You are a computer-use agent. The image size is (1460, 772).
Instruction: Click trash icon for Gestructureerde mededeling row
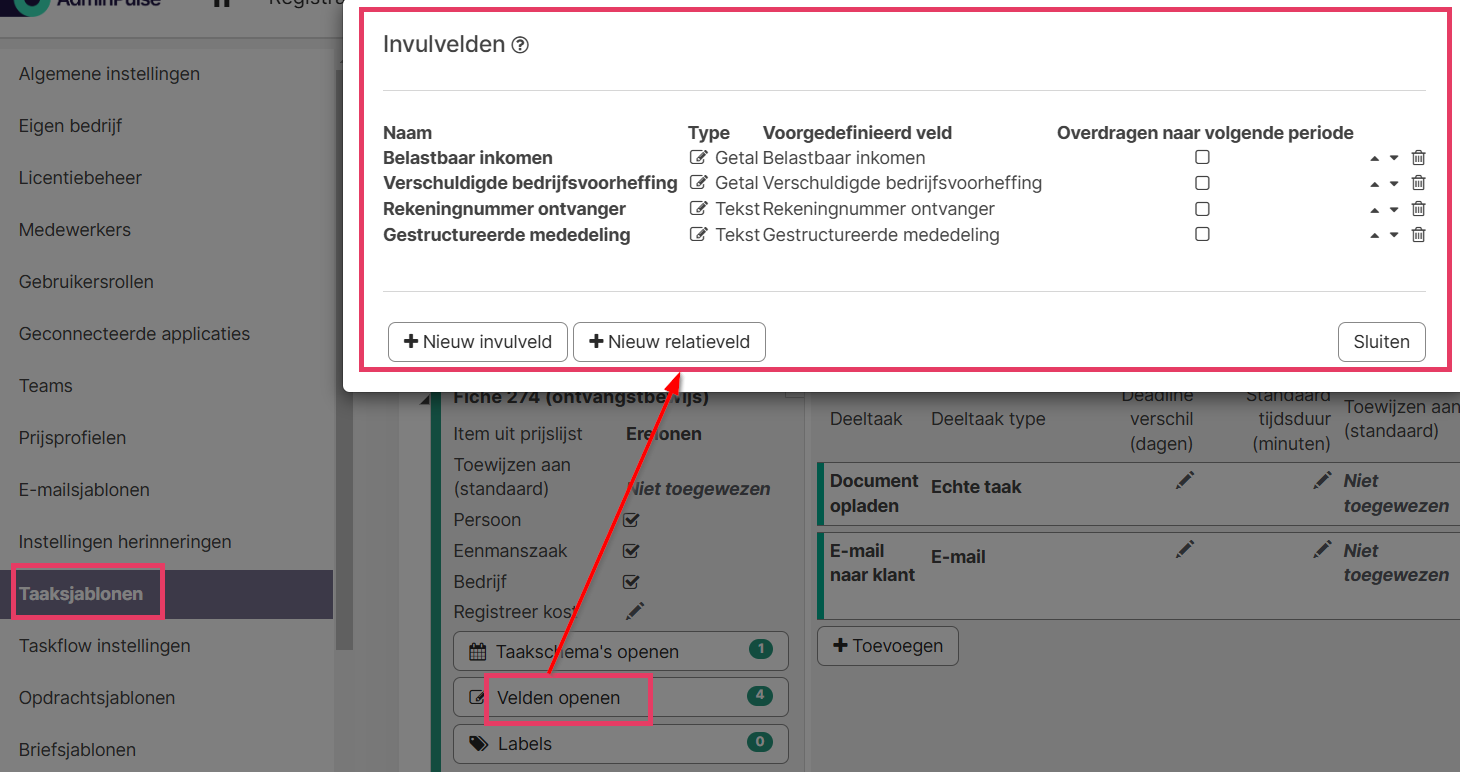(x=1418, y=235)
